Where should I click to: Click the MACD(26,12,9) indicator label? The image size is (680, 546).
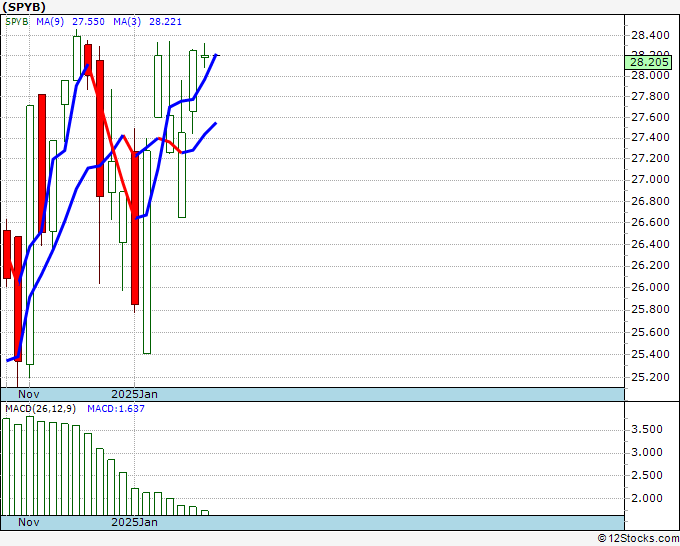(41, 409)
